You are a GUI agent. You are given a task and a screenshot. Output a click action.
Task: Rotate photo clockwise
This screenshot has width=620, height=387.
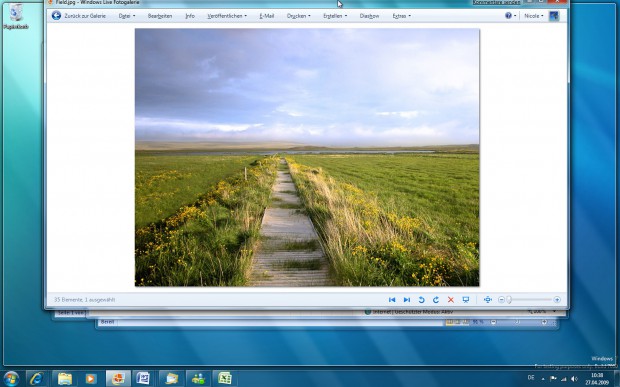[x=436, y=300]
